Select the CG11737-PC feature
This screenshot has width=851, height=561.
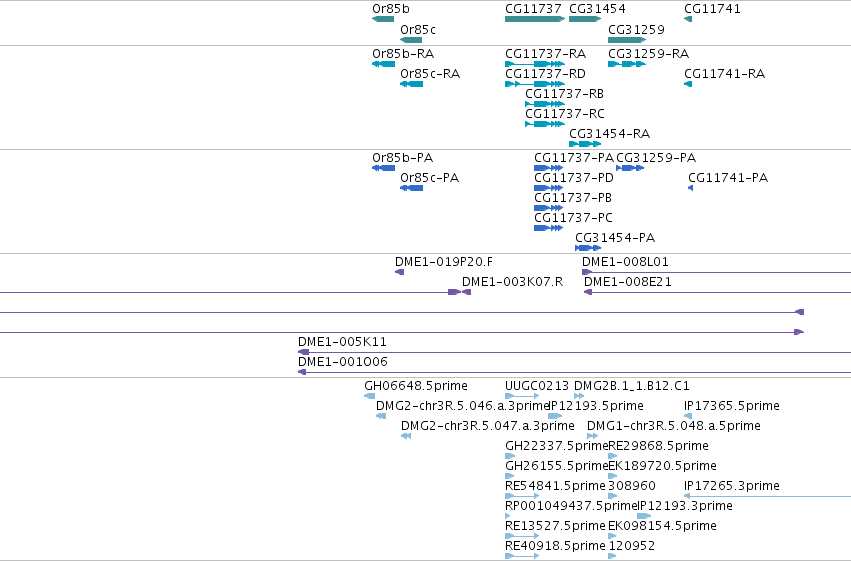[x=548, y=228]
